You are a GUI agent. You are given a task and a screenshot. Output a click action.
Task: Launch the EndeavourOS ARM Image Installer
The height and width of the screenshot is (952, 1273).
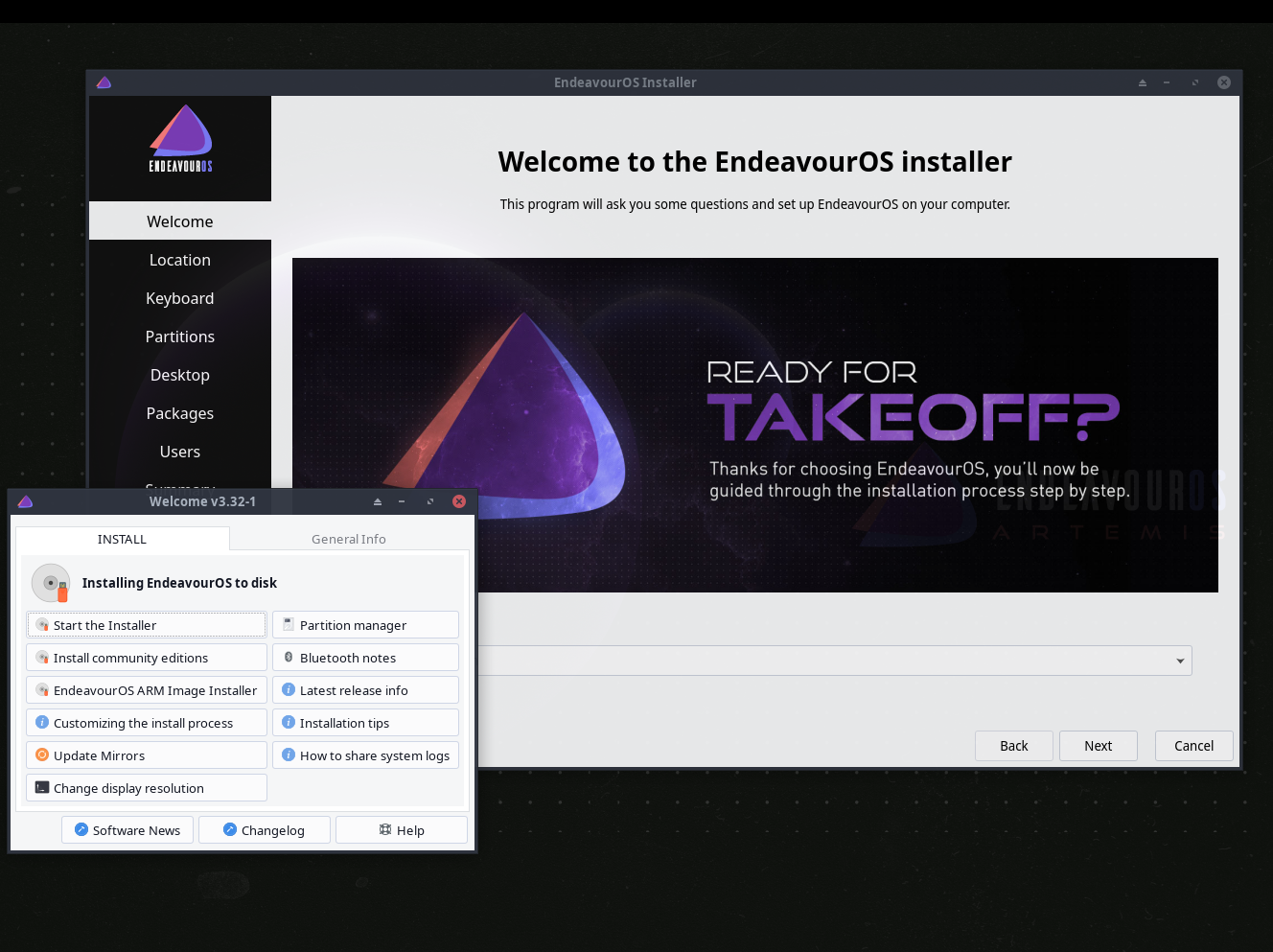146,689
